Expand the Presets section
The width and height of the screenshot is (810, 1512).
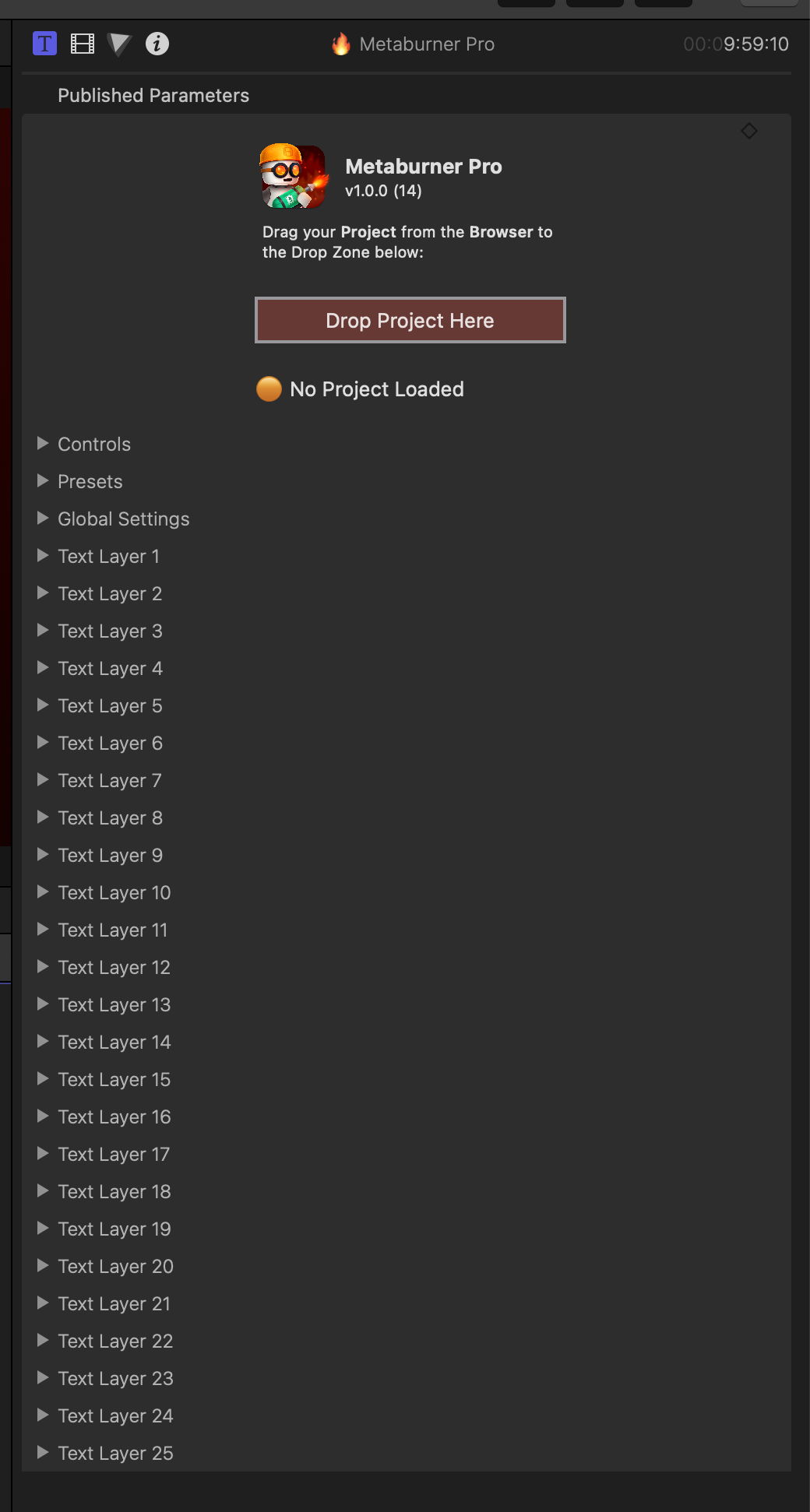coord(43,481)
